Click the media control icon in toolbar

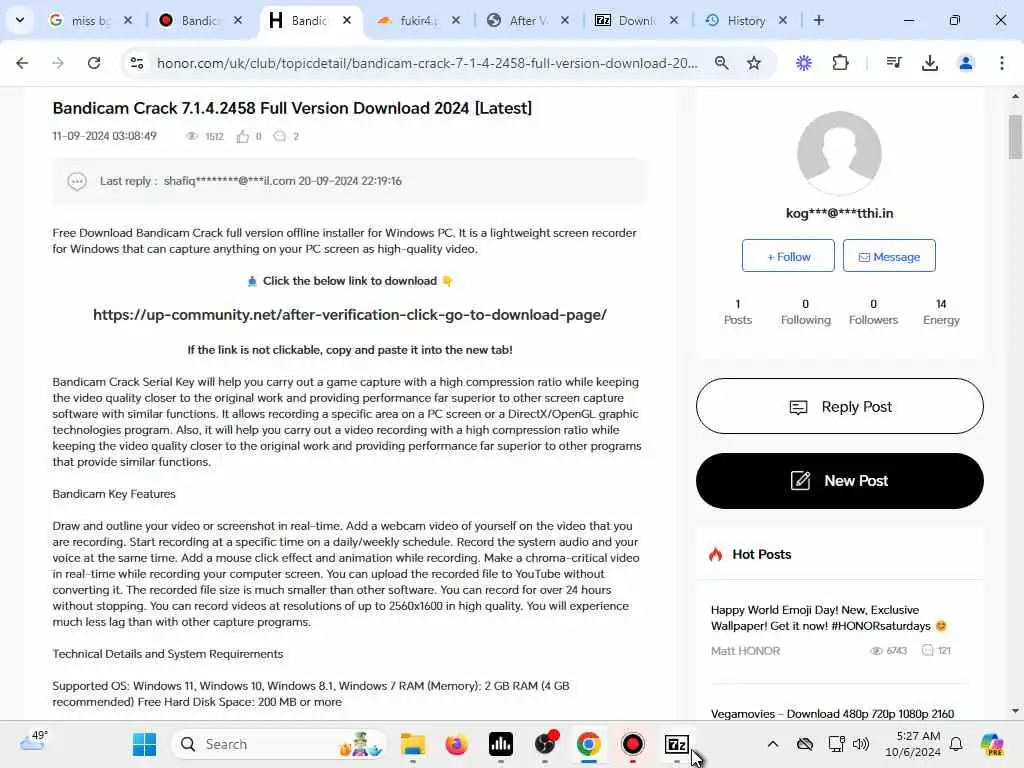click(893, 63)
